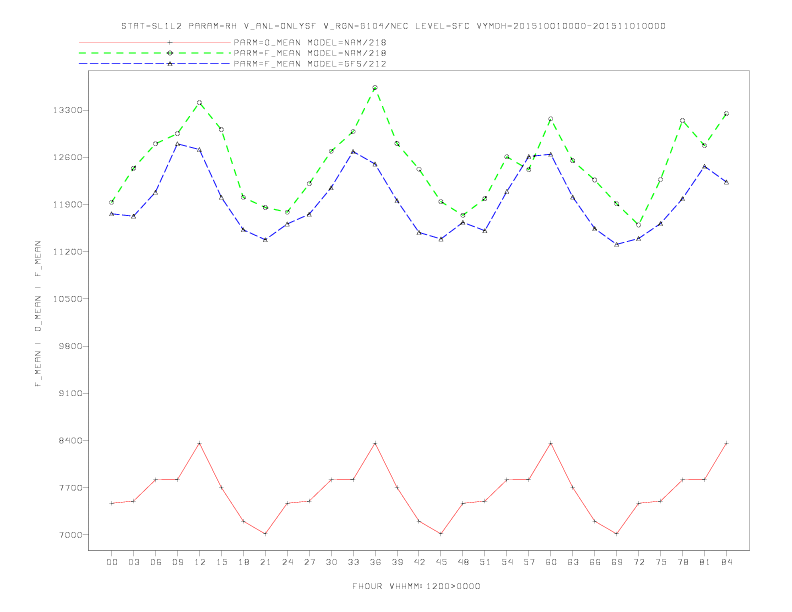Click the x-axis tick label 27
The image size is (792, 612).
click(309, 562)
